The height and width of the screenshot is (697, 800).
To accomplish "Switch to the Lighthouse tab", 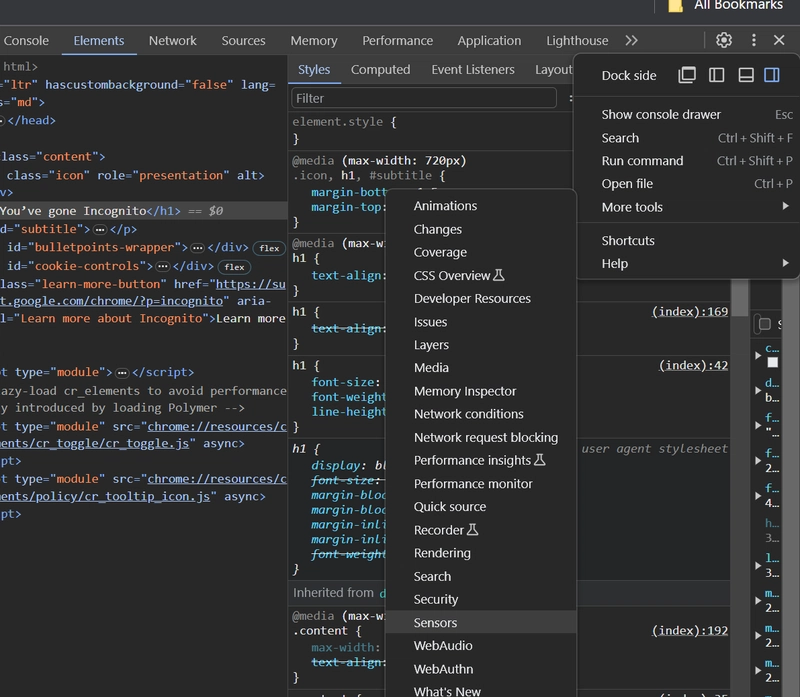I will coord(577,40).
